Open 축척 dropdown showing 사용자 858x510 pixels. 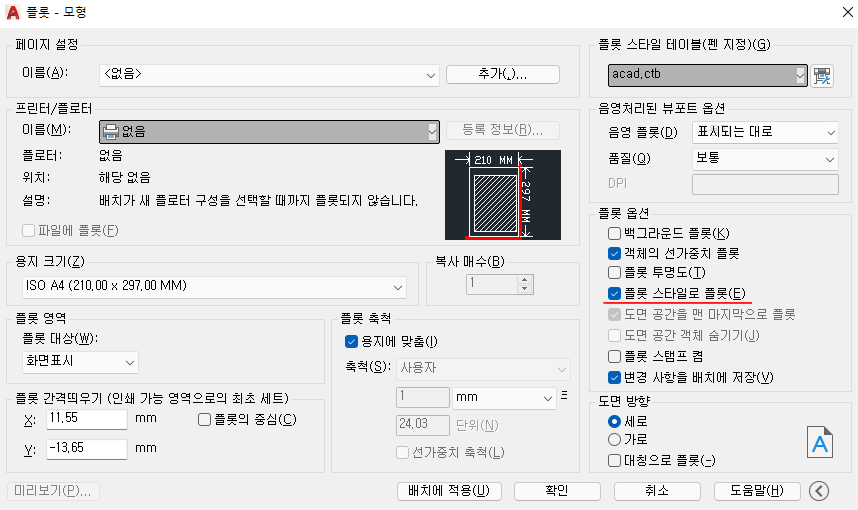click(x=483, y=369)
